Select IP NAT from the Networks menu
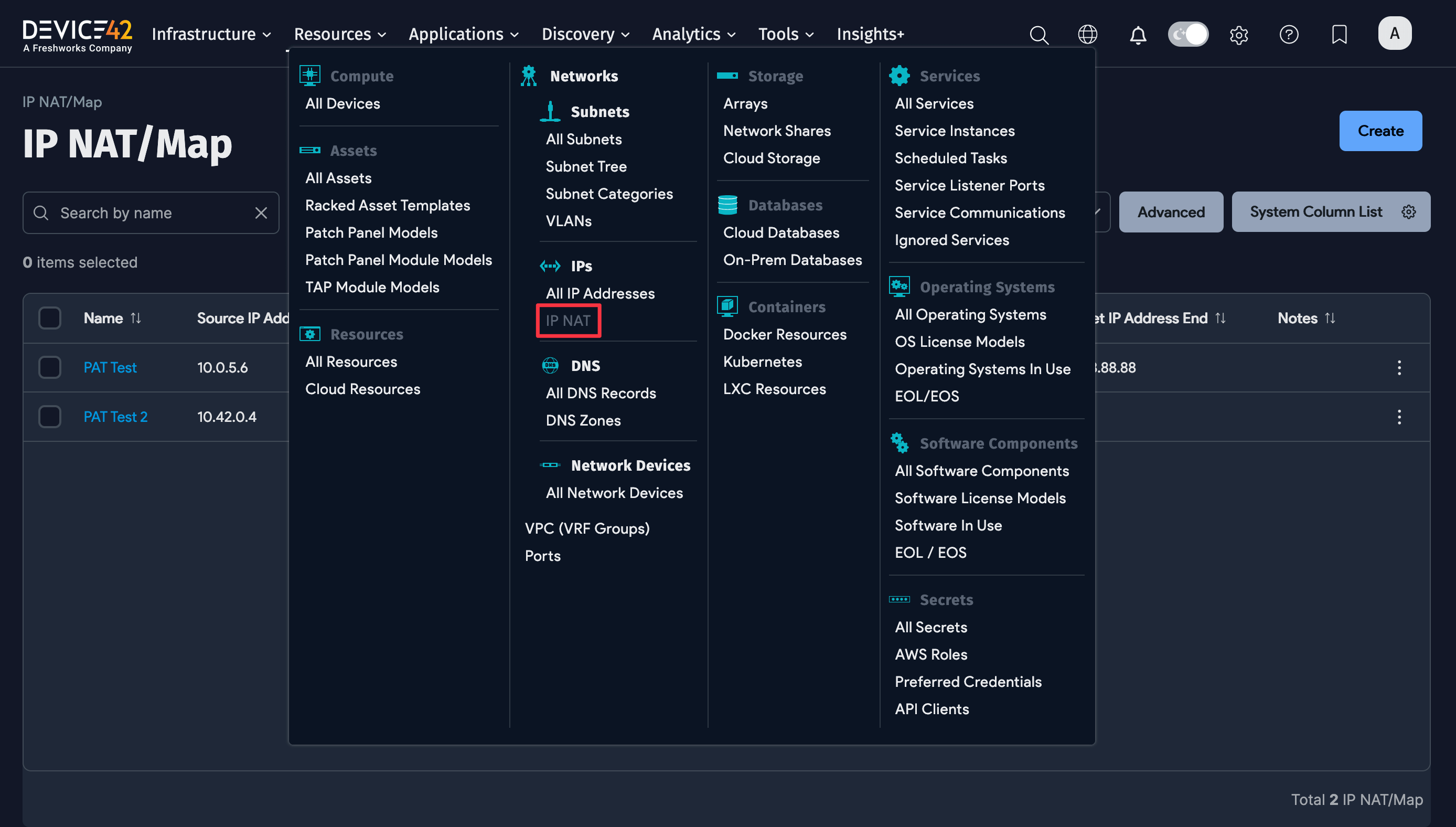Screen dimensions: 1456x827 point(568,320)
